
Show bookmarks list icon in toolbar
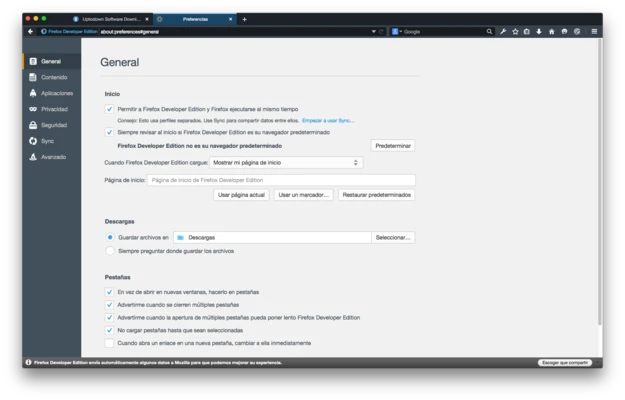(527, 31)
